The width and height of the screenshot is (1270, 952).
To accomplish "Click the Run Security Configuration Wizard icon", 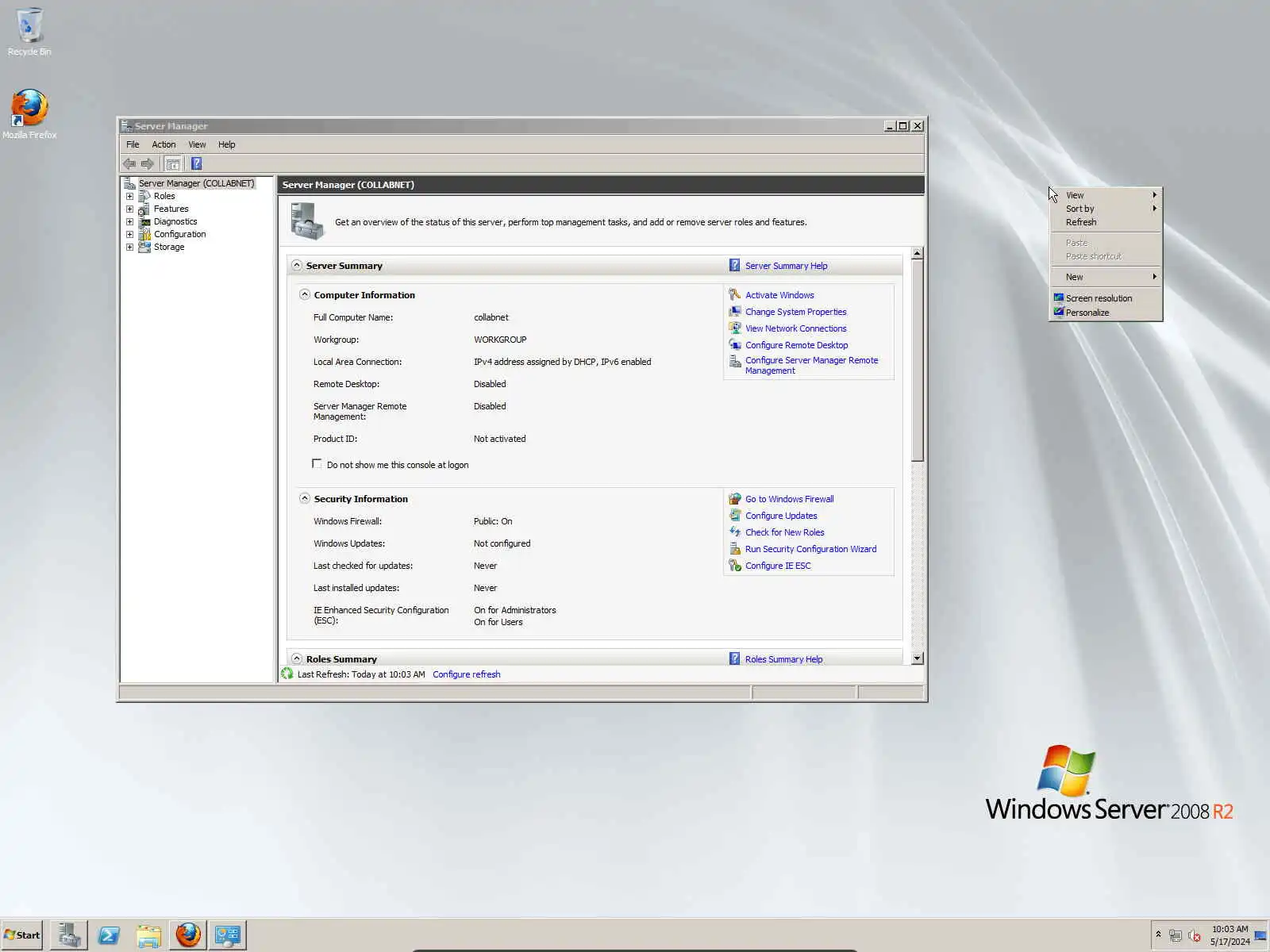I will point(735,549).
